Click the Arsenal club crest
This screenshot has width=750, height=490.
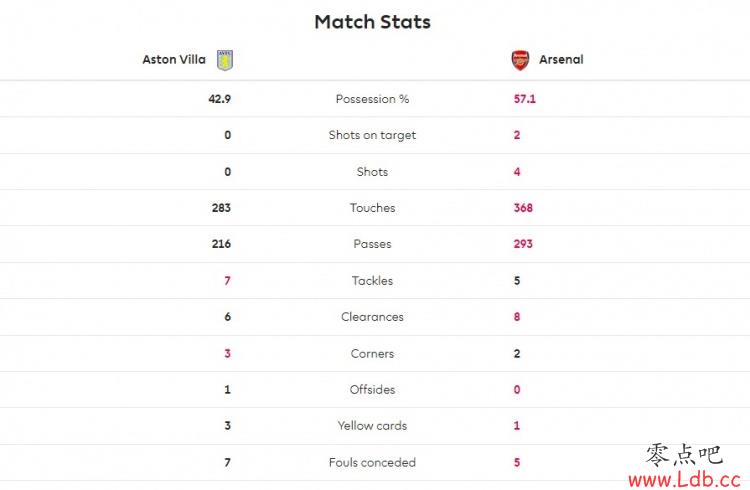[520, 60]
